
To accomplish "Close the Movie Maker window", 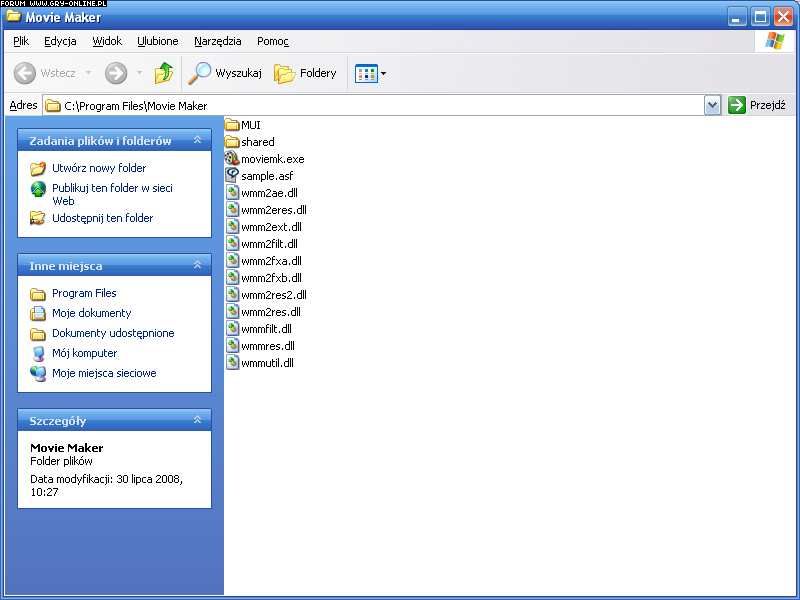I will pyautogui.click(x=783, y=17).
